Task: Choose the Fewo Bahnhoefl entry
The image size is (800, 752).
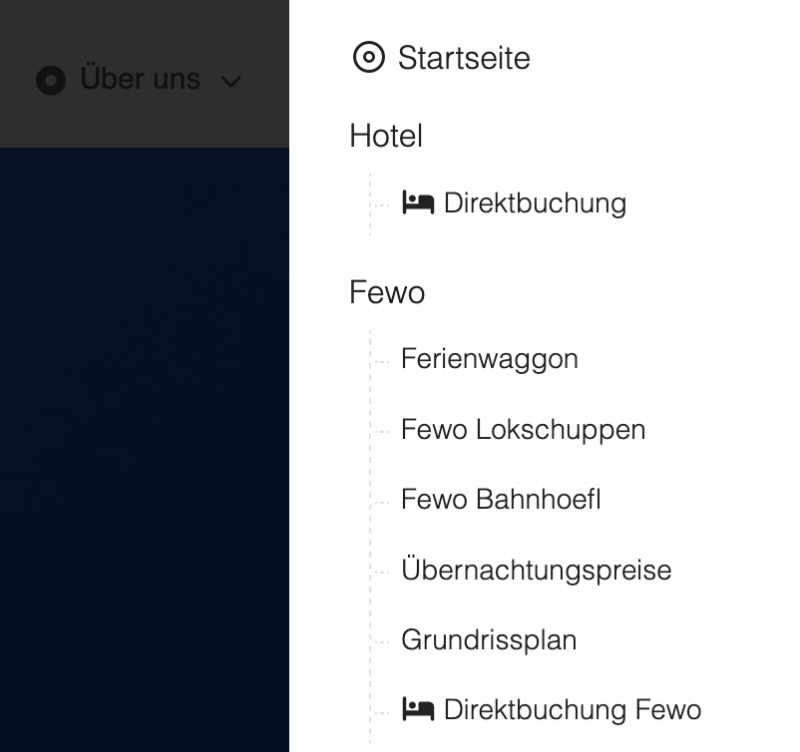Action: (501, 499)
